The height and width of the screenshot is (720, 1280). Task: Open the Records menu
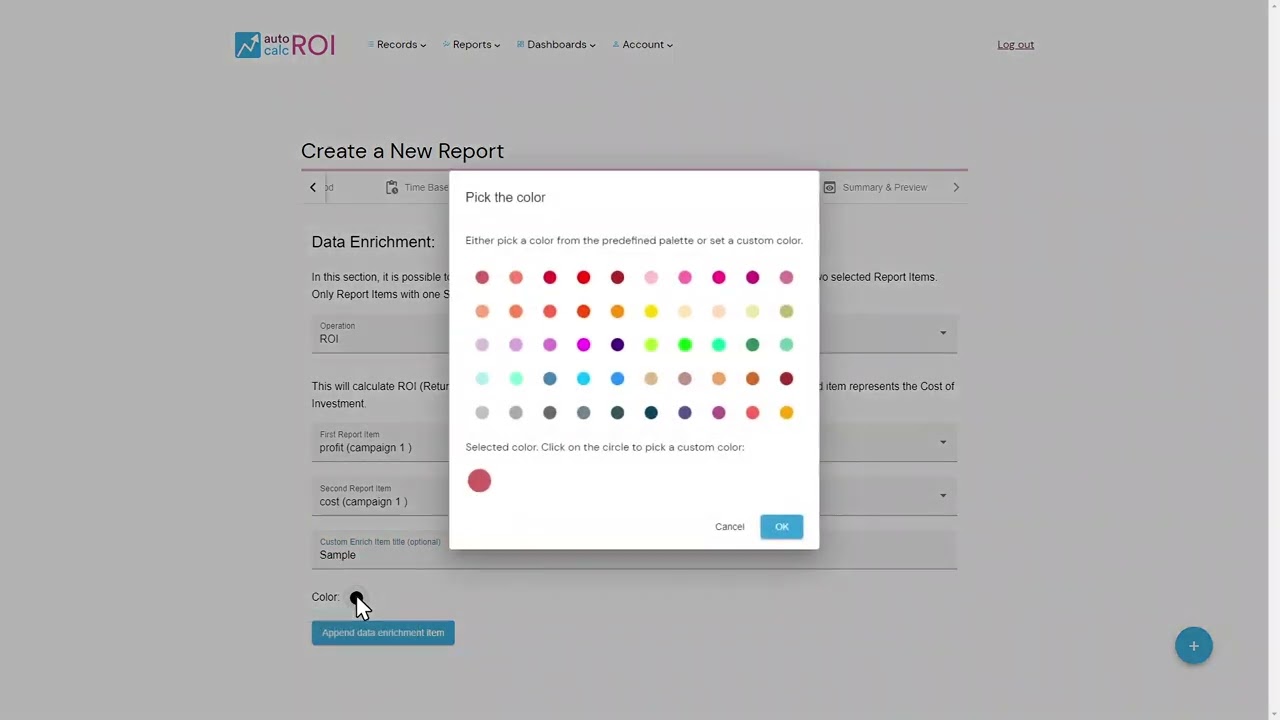click(x=397, y=44)
